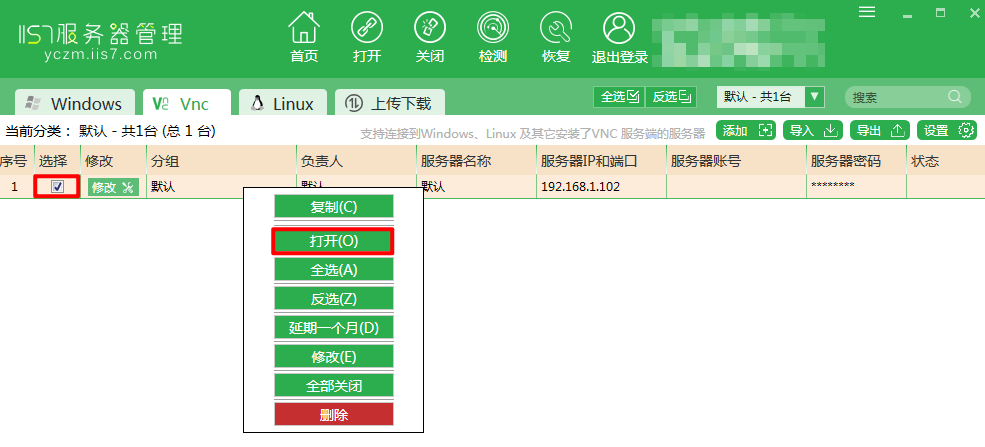Click the 退出登录 logout user icon
Screen dimensions: 985x447
pyautogui.click(x=620, y=28)
